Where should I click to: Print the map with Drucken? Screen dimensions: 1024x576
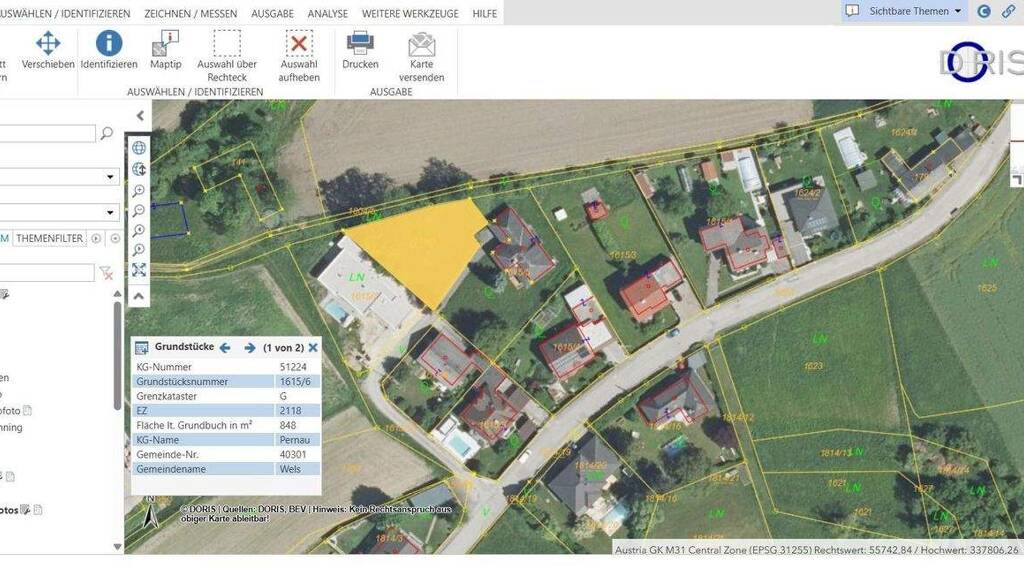(360, 50)
